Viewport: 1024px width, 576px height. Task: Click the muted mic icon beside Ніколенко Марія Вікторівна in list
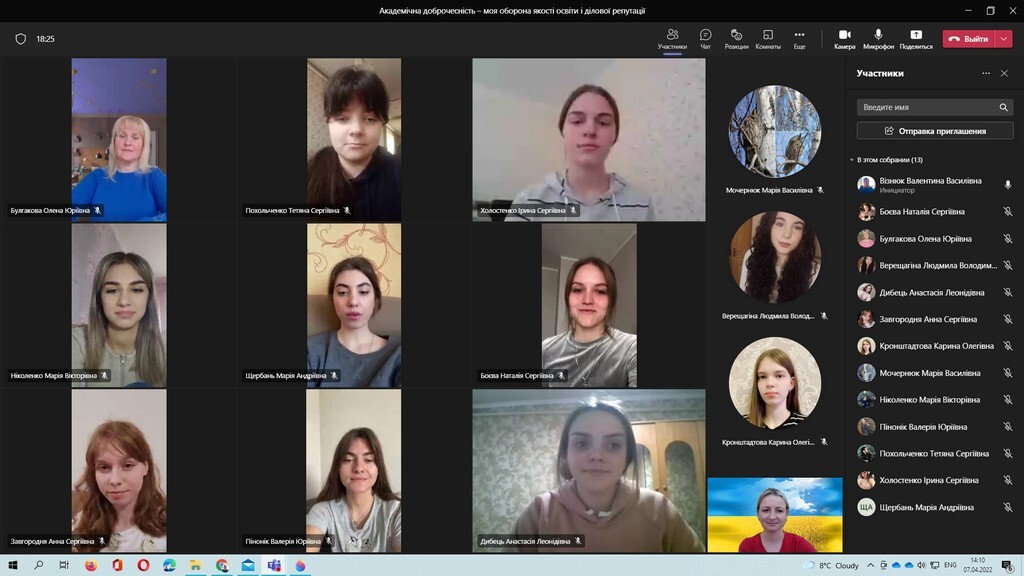click(x=1008, y=400)
